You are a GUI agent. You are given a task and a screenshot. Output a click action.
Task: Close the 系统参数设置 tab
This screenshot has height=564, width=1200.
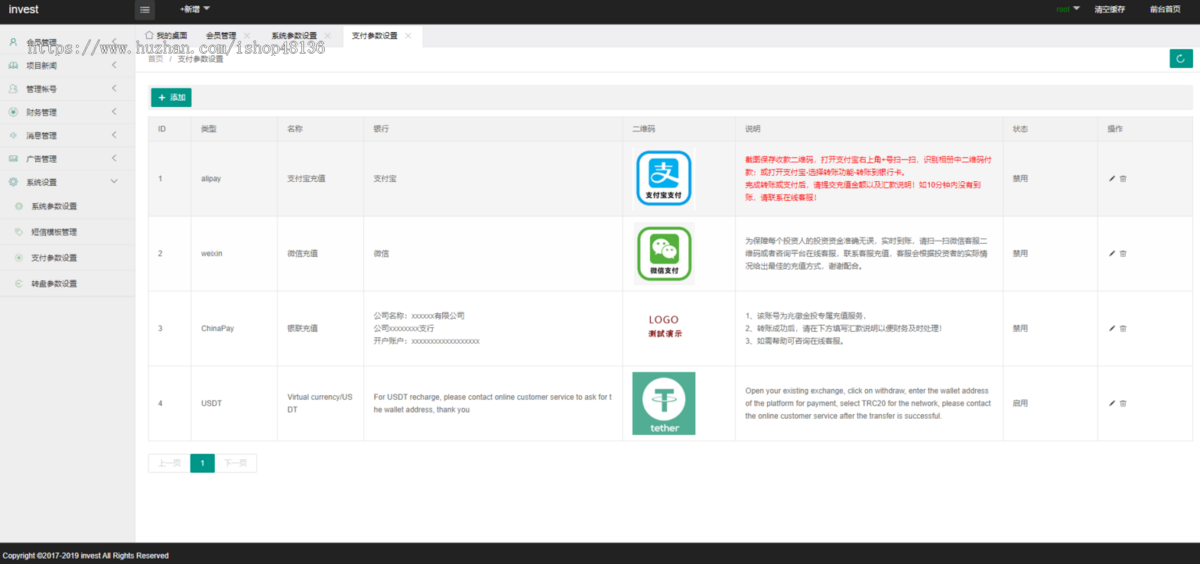point(327,35)
